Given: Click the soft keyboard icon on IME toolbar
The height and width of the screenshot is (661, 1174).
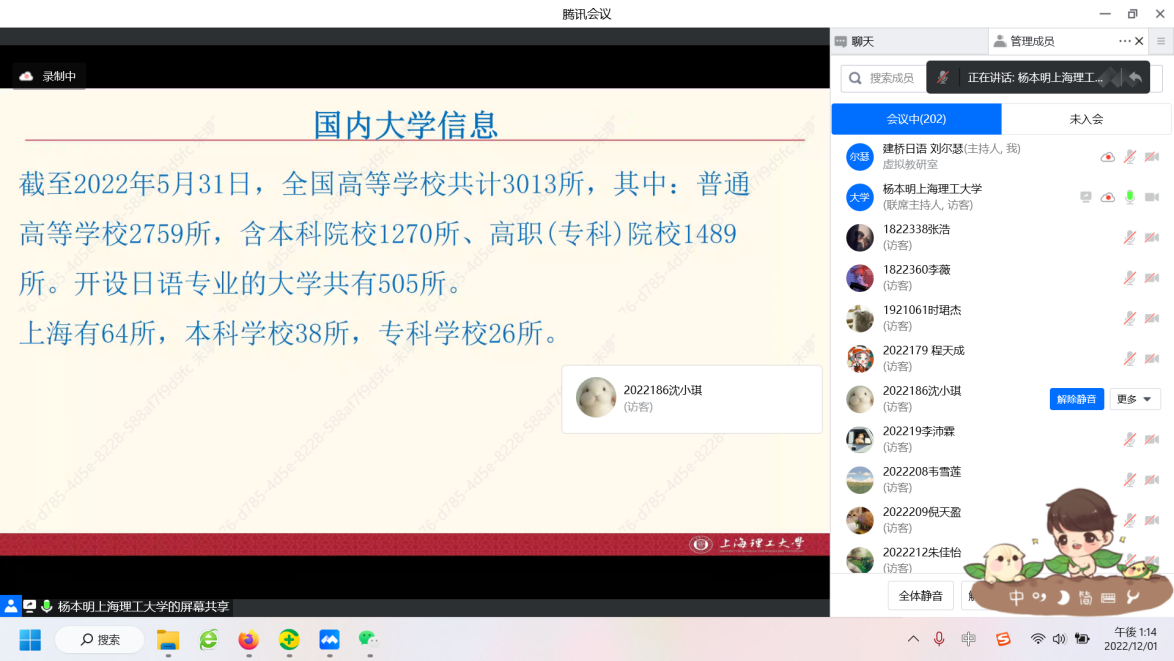Looking at the screenshot, I should coord(1108,598).
